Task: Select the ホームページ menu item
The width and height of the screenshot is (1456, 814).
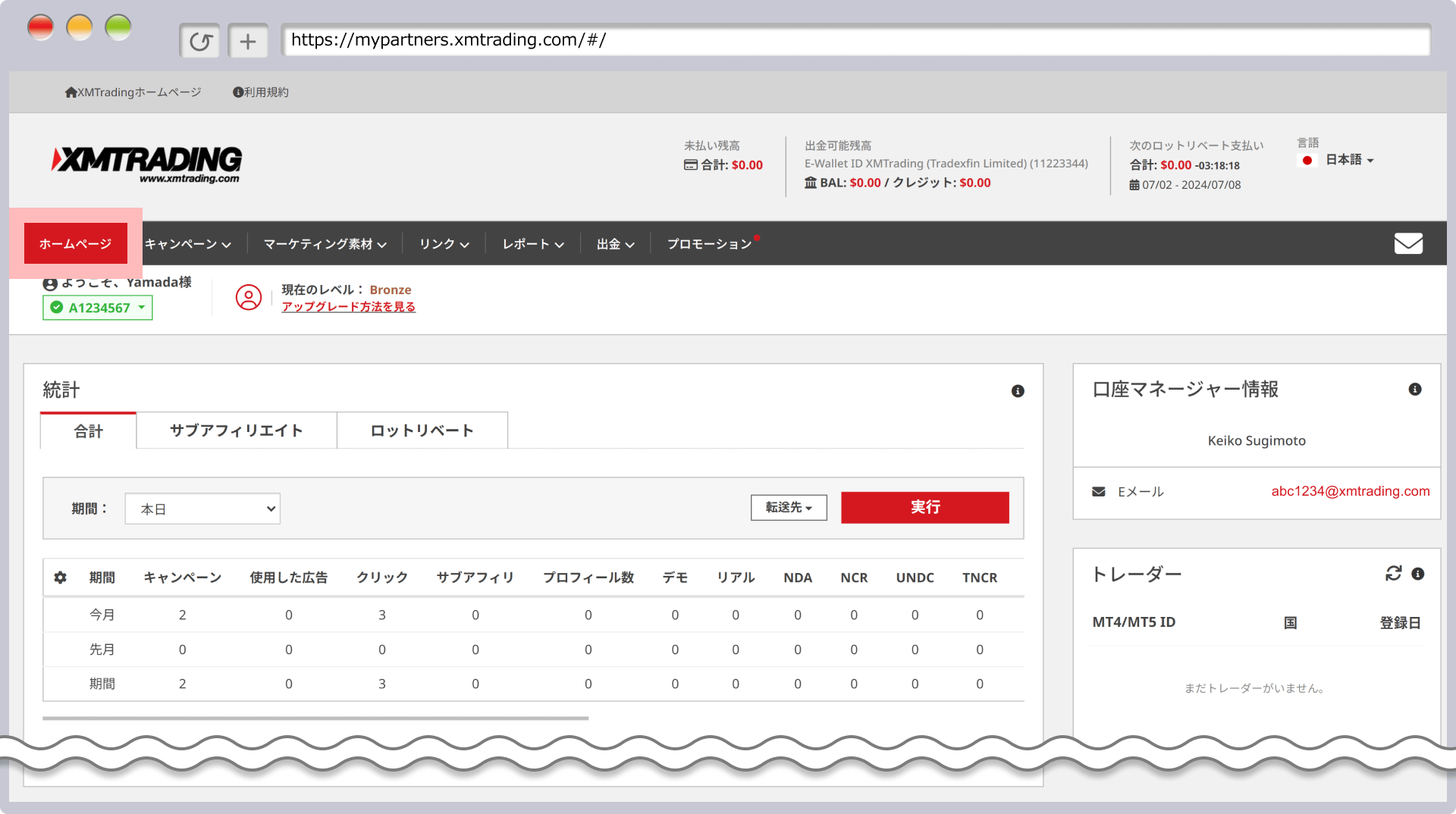Action: pyautogui.click(x=76, y=243)
